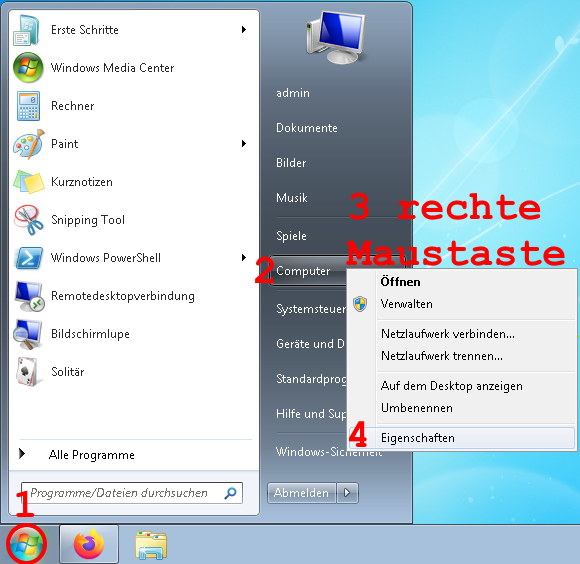Start the Solitär card game icon
This screenshot has height=564, width=580.
coord(27,371)
